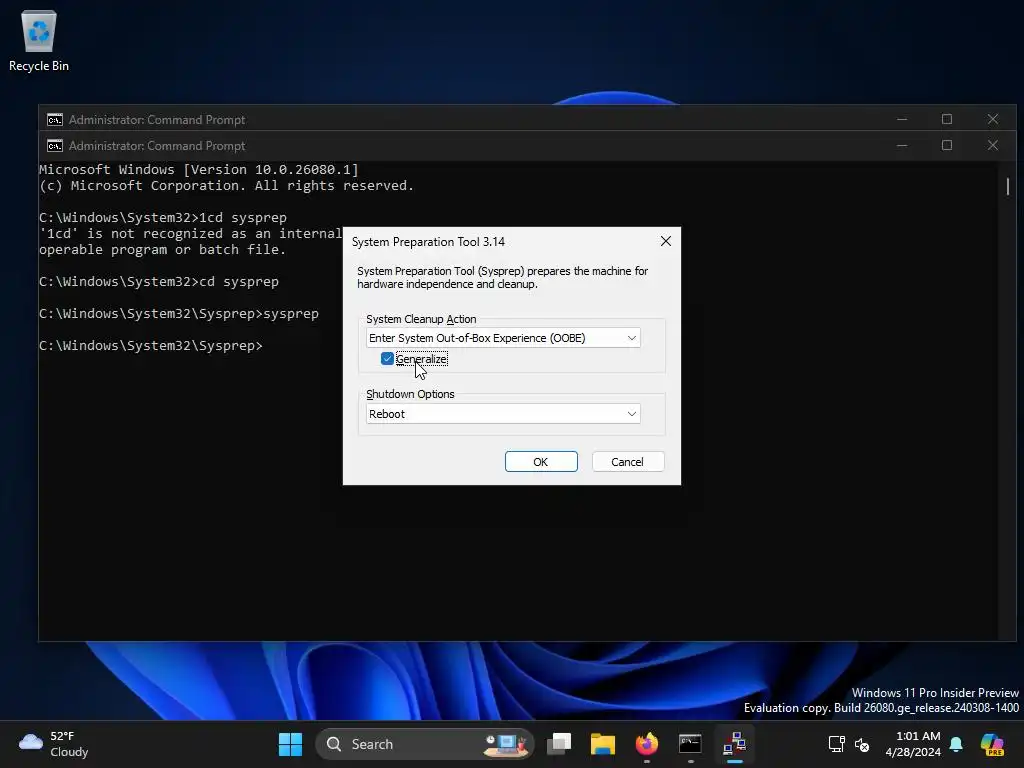Click the 'C:\Windows\System32\Sysprep>sysprep' line
This screenshot has height=768, width=1024.
tap(179, 313)
